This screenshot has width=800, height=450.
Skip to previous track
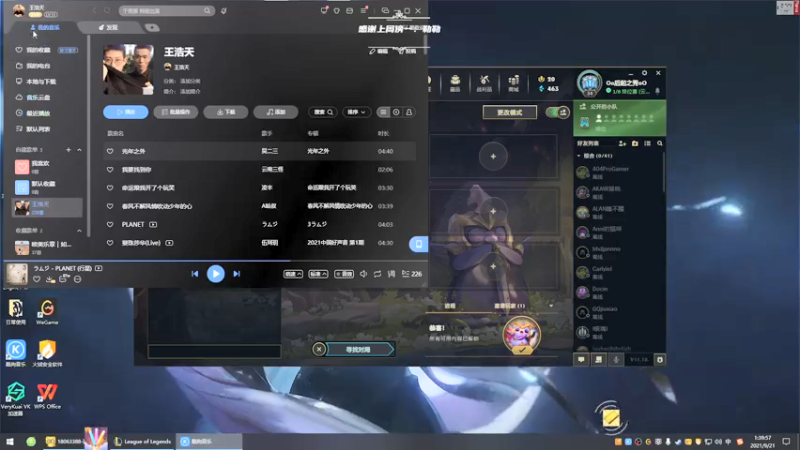pyautogui.click(x=195, y=274)
